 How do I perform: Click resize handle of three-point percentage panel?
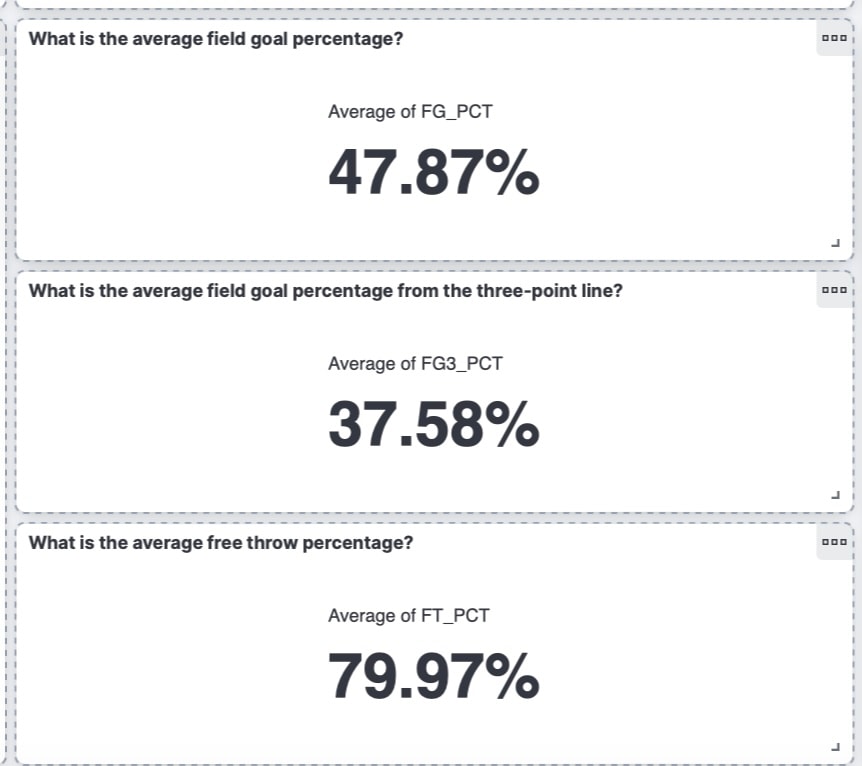836,494
